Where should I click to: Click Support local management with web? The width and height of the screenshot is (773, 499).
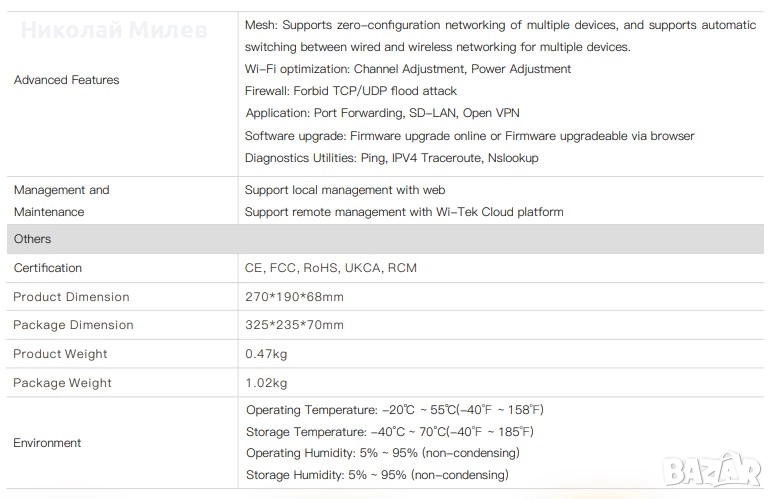[345, 190]
